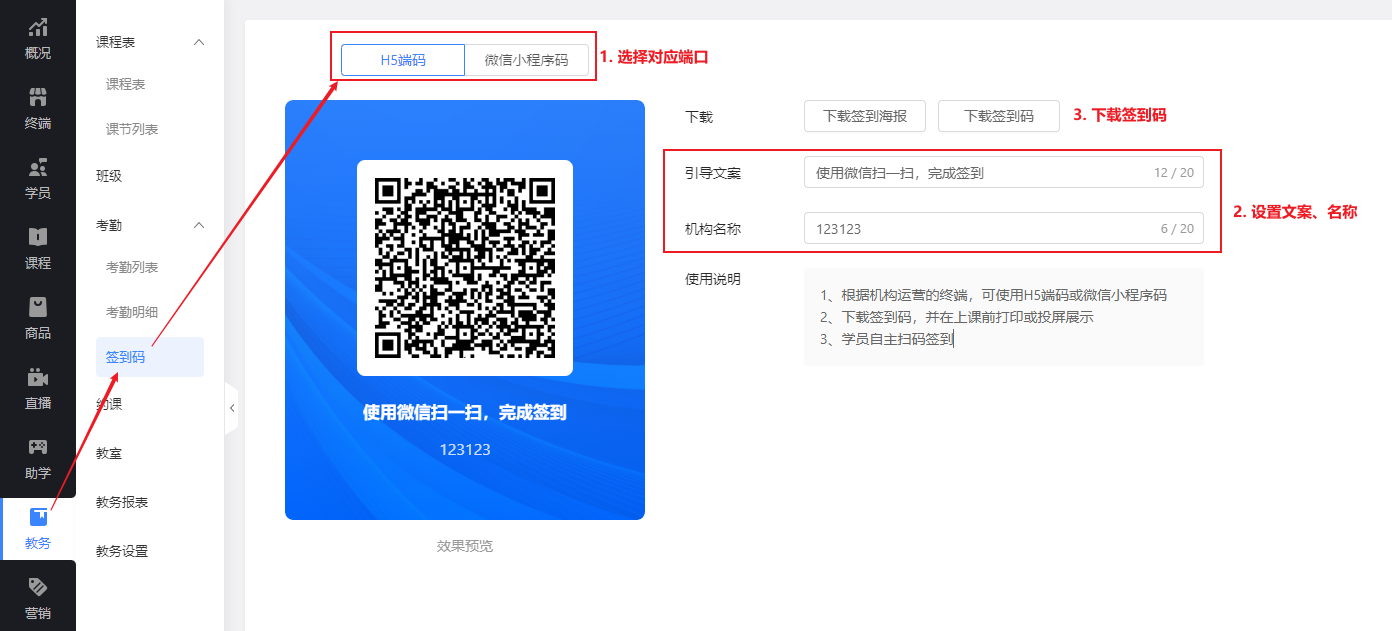Open the 约课 menu item
1392x631 pixels.
coord(109,404)
